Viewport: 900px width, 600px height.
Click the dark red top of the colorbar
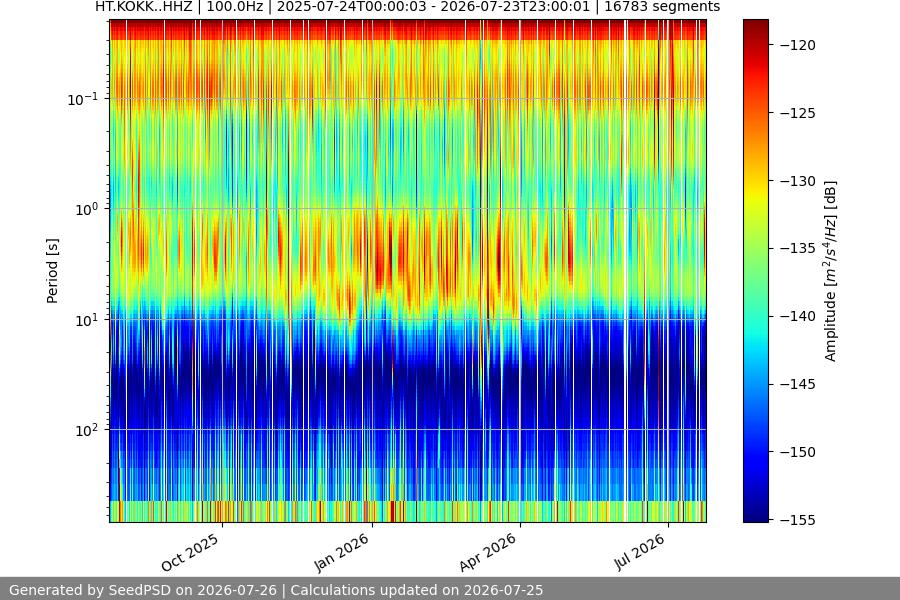(x=755, y=24)
